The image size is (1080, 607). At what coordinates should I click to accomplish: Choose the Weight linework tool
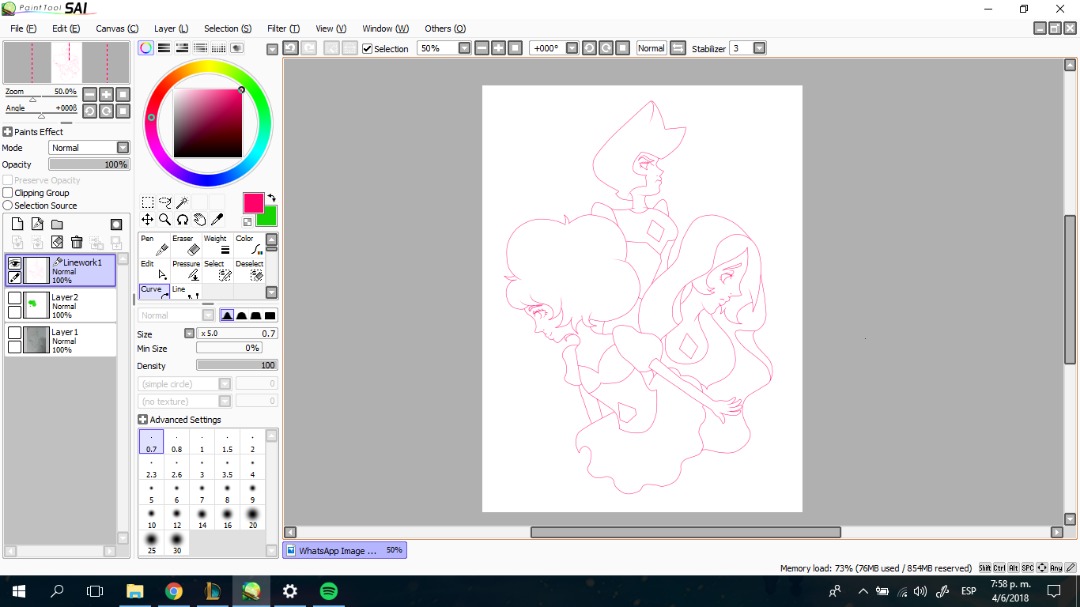pos(218,245)
